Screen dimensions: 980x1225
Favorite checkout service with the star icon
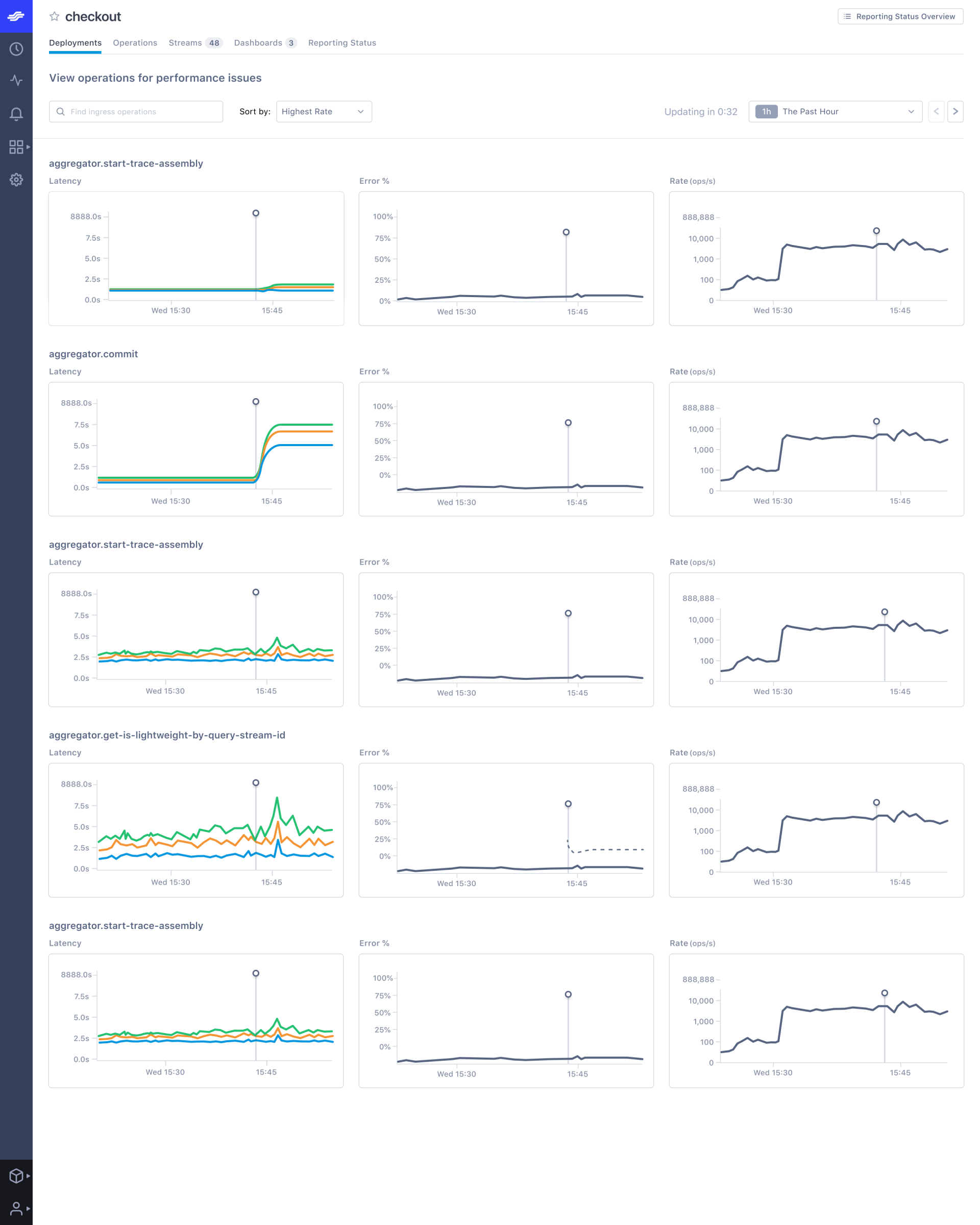tap(54, 16)
